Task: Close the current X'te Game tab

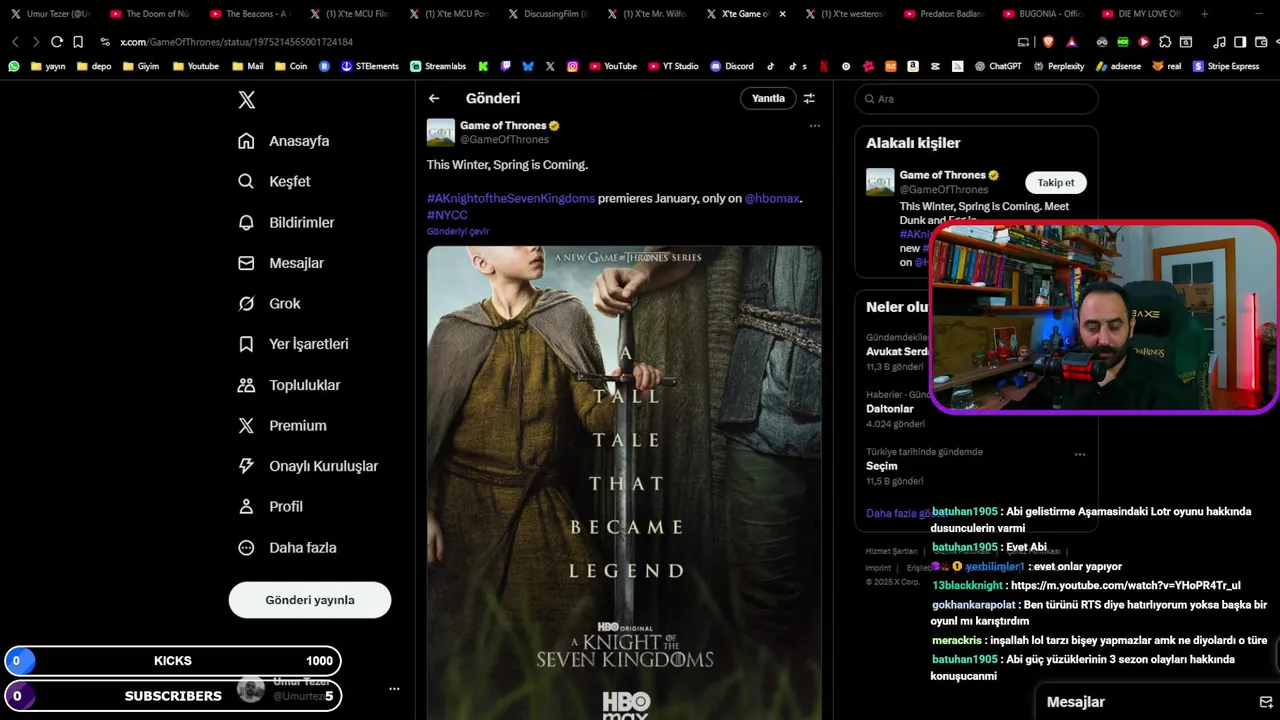Action: point(782,14)
